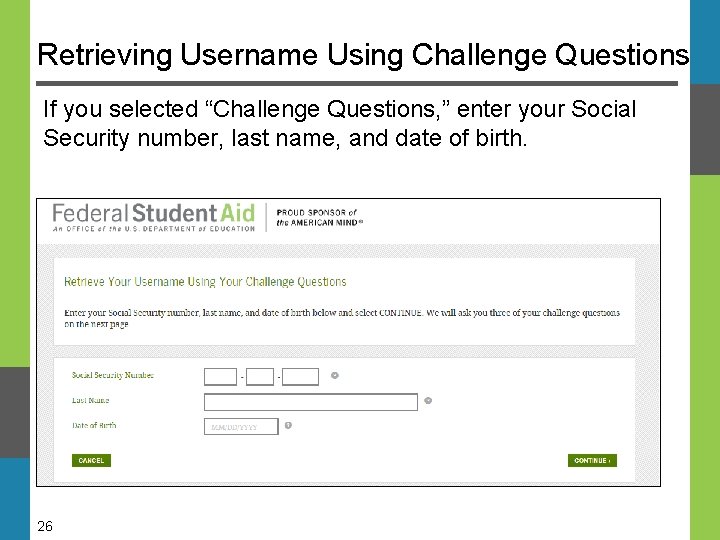Image resolution: width=720 pixels, height=540 pixels.
Task: Click the Federal Student Aid logo
Action: pos(153,217)
